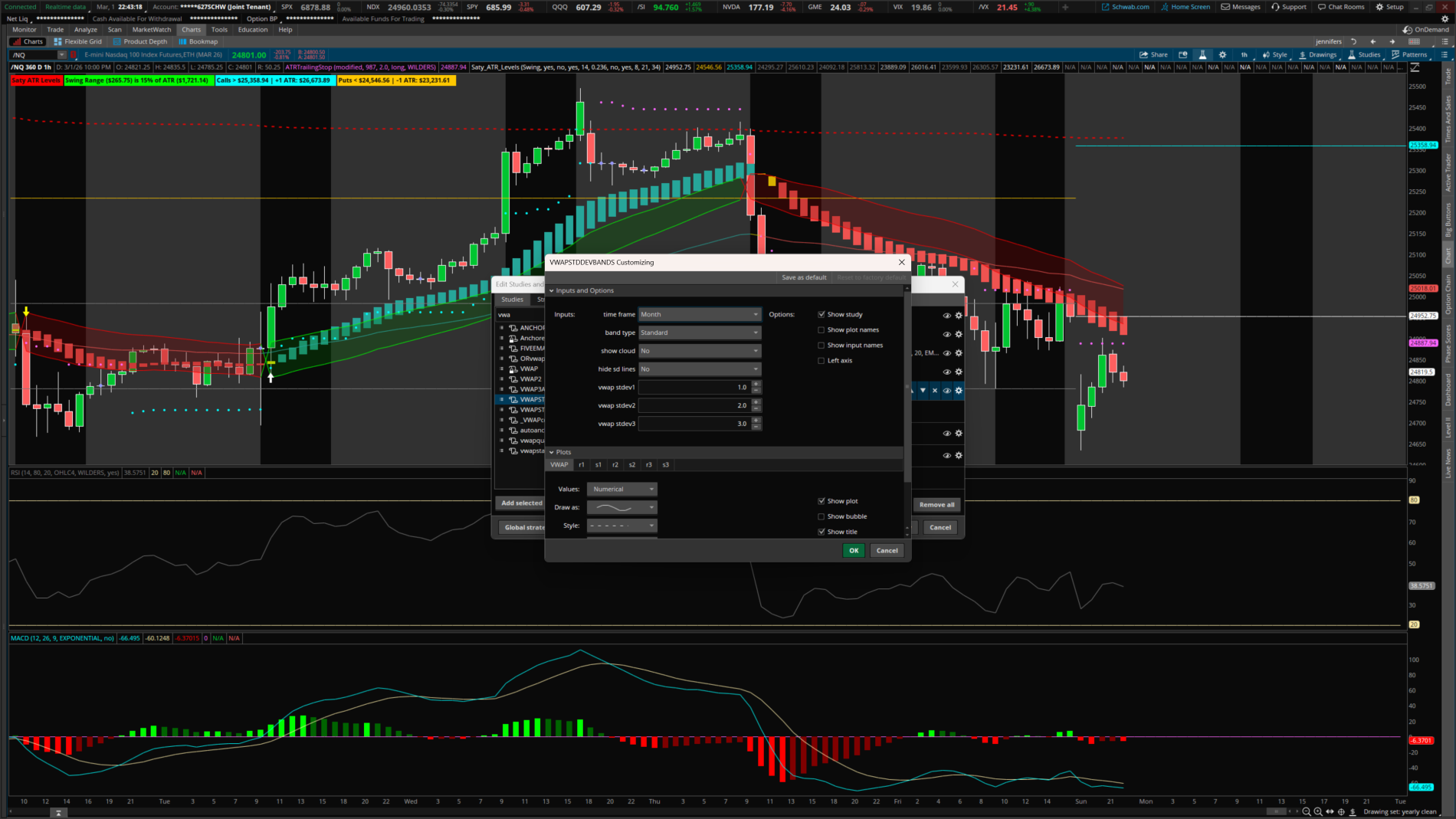Click into the vwap stdev2 input field

pyautogui.click(x=694, y=405)
